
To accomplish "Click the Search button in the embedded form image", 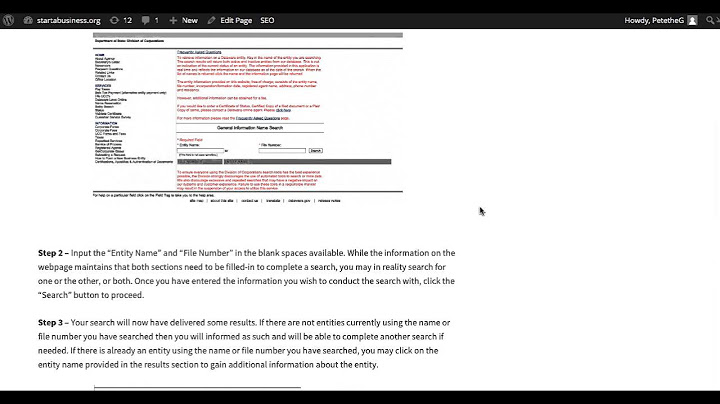I will [x=315, y=151].
